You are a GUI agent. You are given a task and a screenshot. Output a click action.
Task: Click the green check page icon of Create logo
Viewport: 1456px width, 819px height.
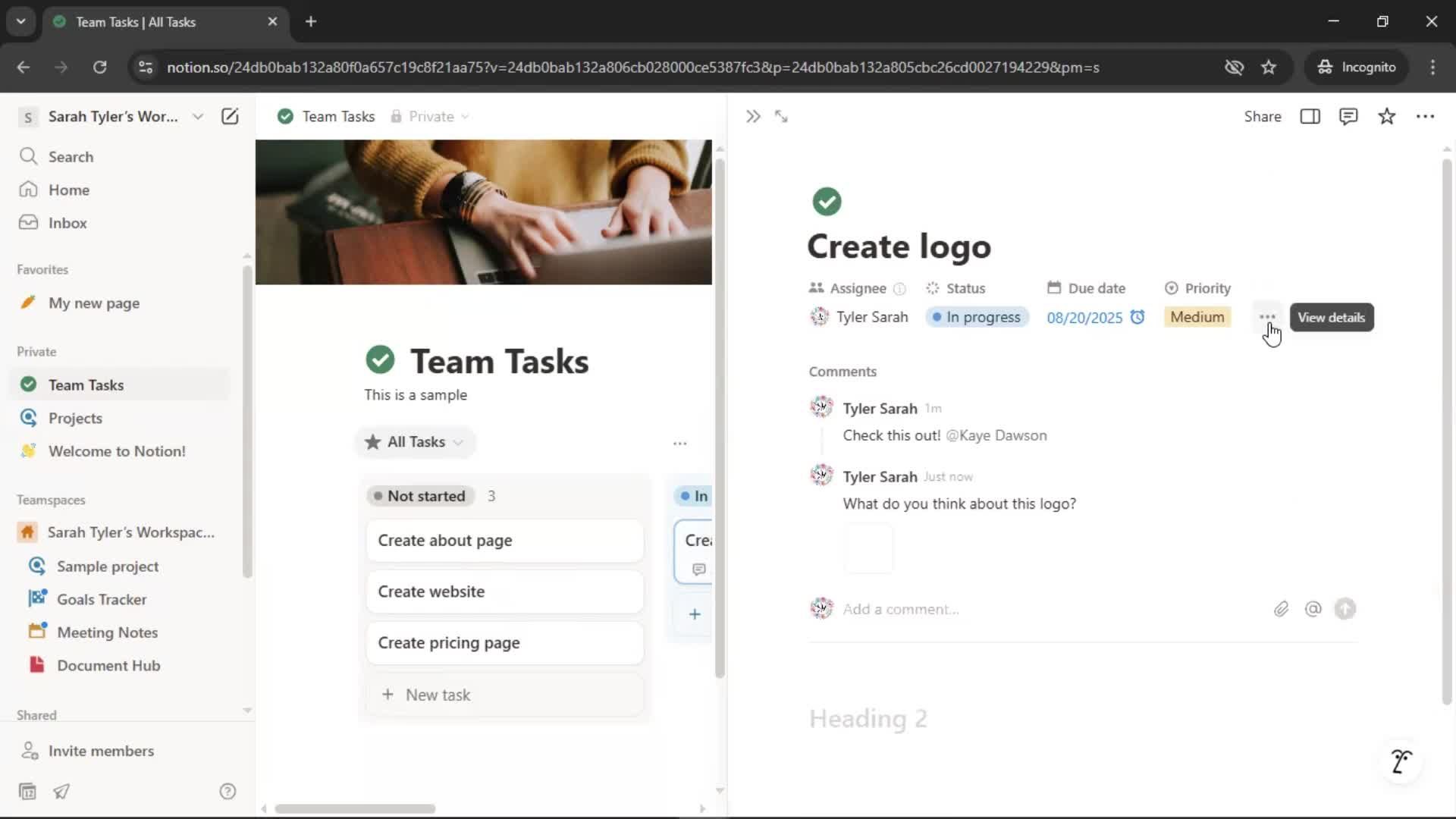827,202
